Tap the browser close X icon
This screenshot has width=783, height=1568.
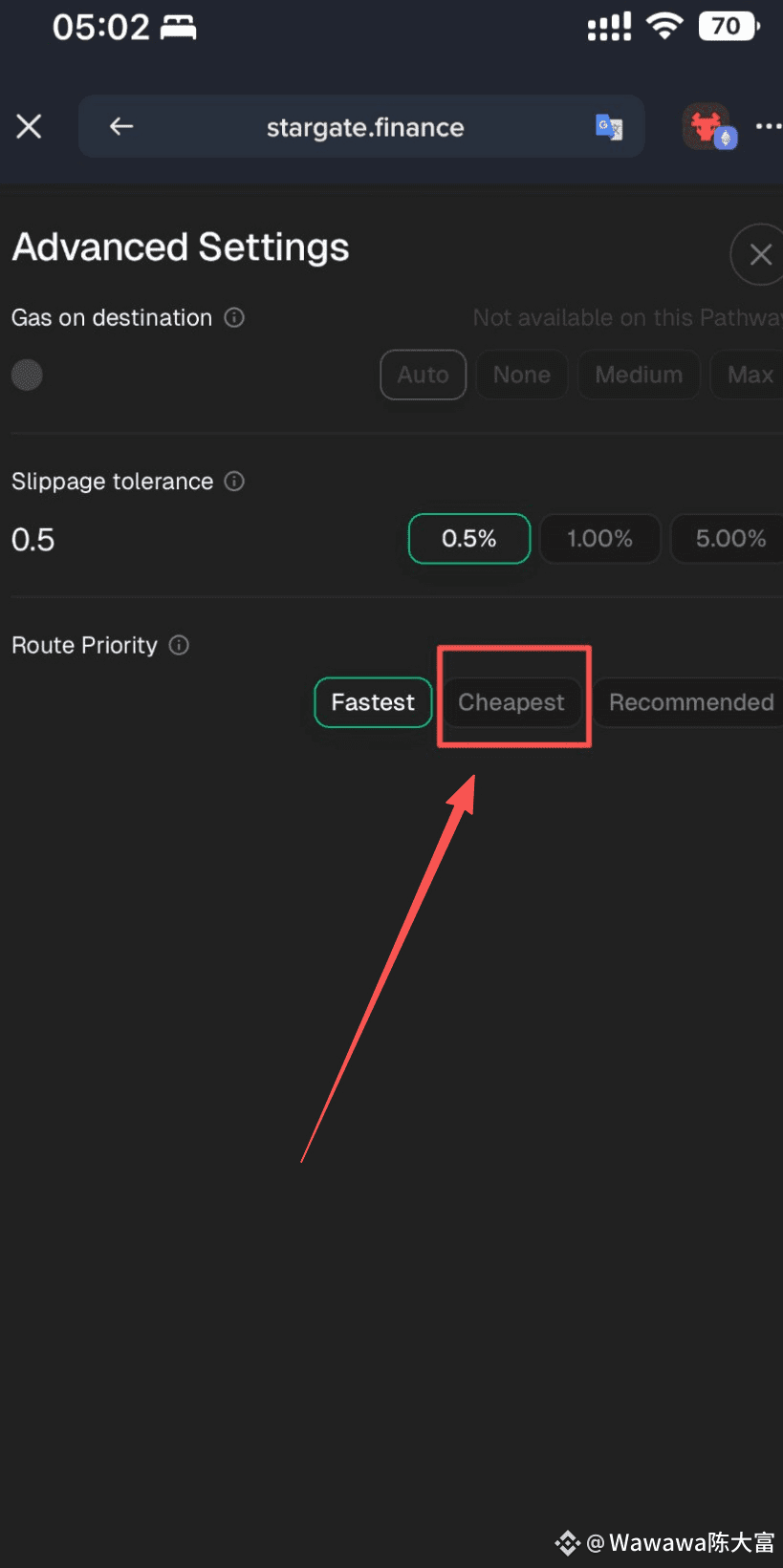(29, 126)
